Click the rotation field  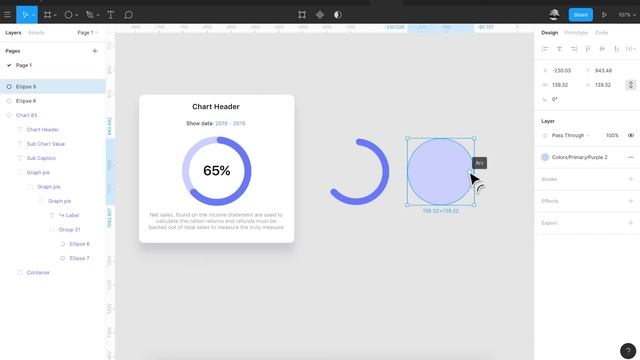tap(554, 99)
